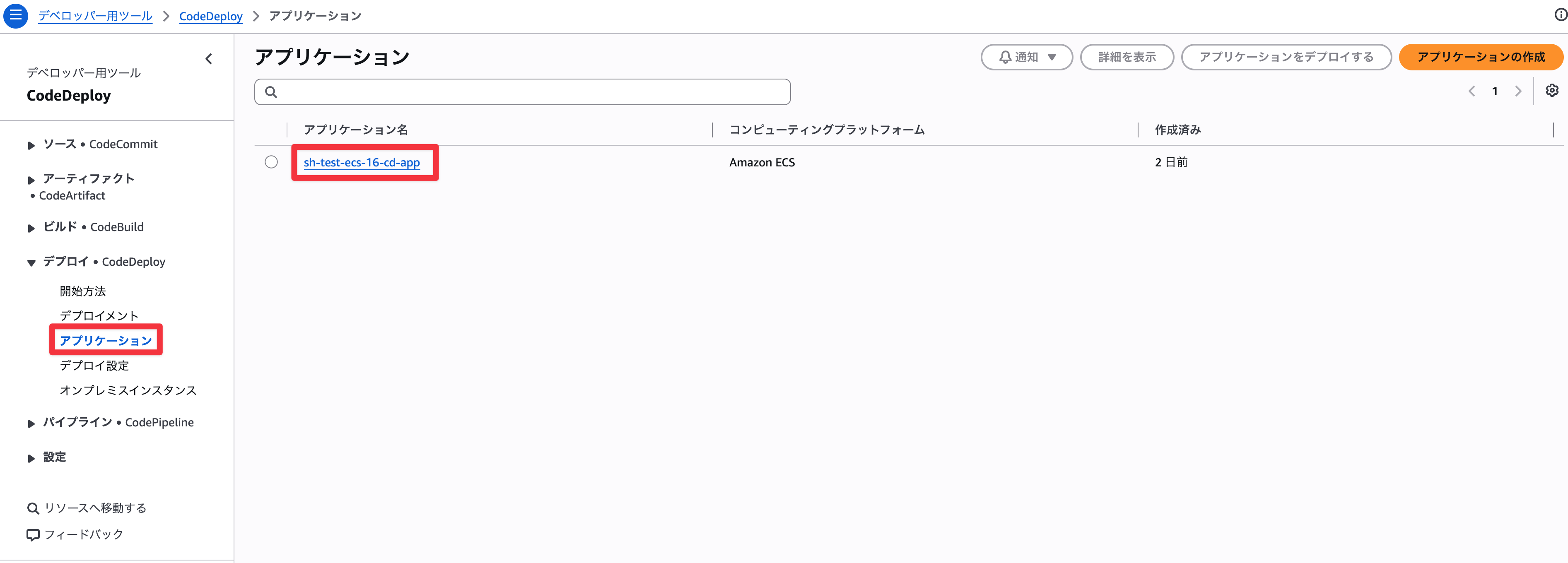1568x563 pixels.
Task: Click リソースへ移動する search link
Action: pos(87,508)
